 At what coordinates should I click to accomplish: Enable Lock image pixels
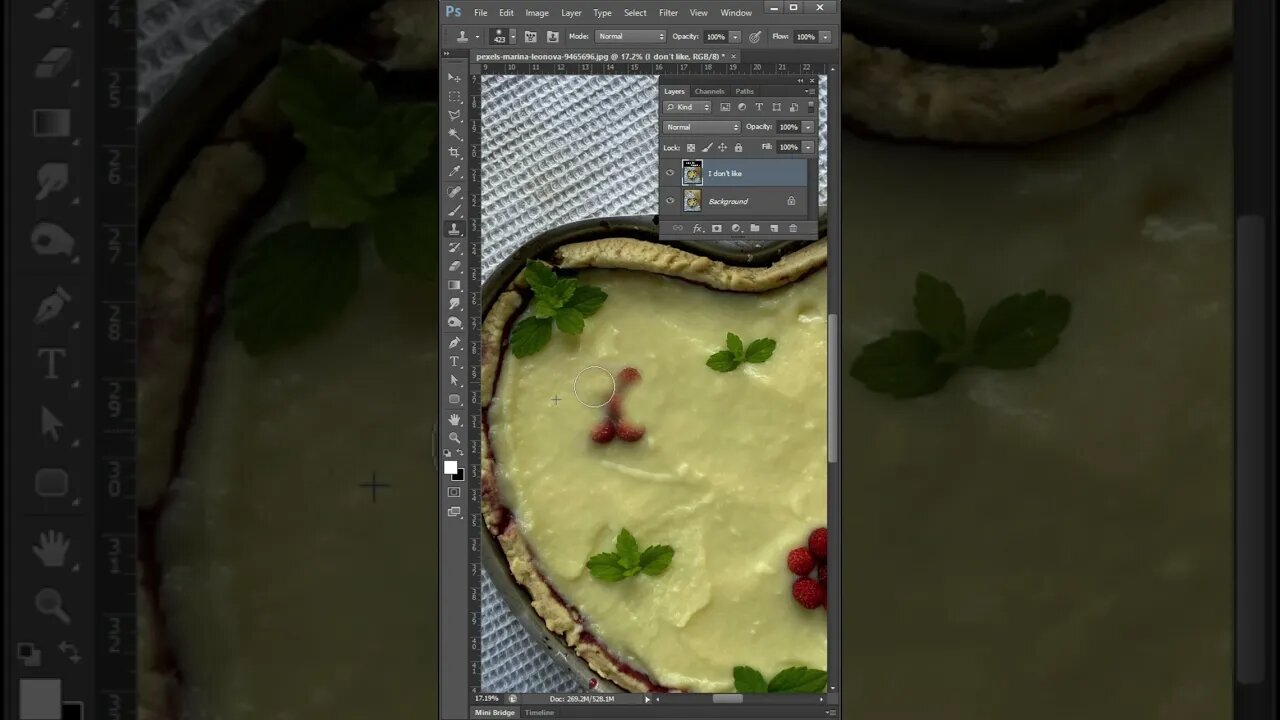pyautogui.click(x=707, y=147)
